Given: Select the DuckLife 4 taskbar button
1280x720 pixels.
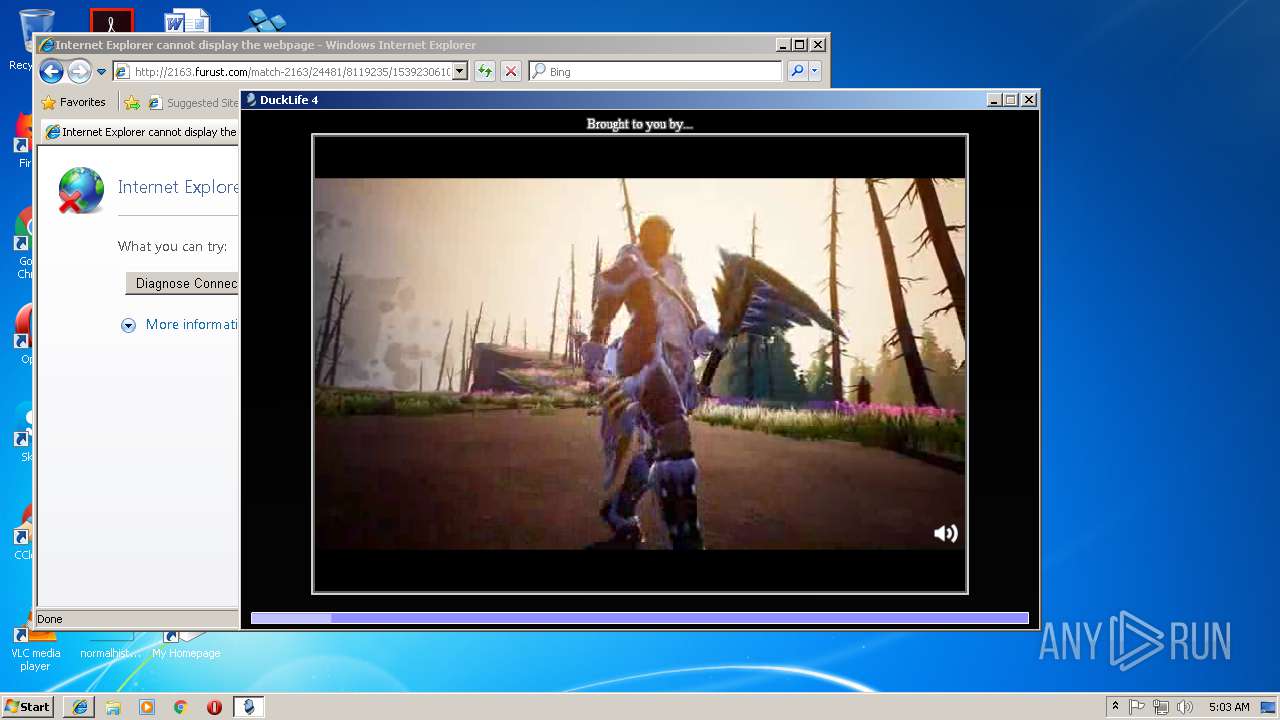Looking at the screenshot, I should coord(249,707).
